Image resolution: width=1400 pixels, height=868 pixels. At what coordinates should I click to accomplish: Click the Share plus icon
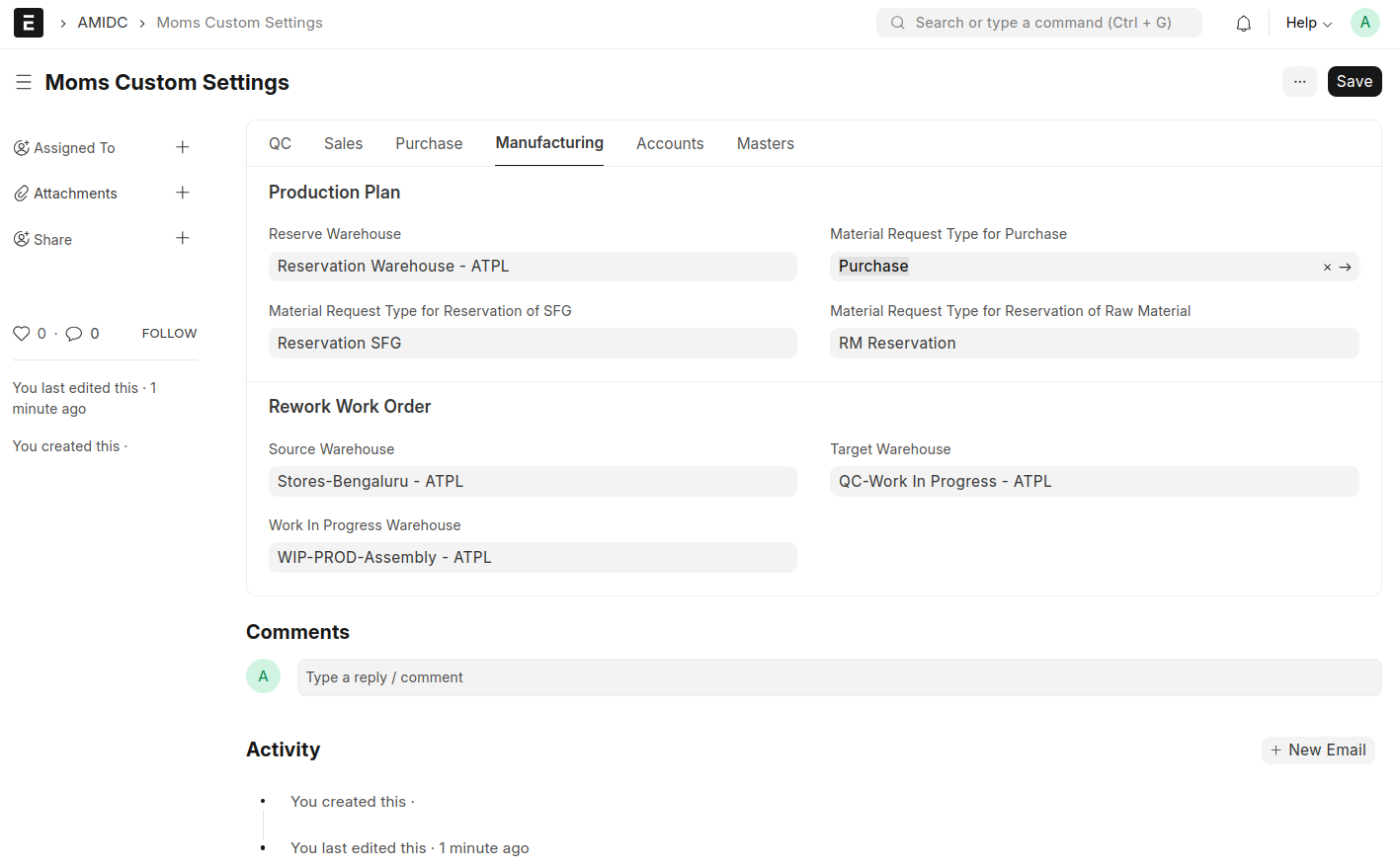pos(183,238)
